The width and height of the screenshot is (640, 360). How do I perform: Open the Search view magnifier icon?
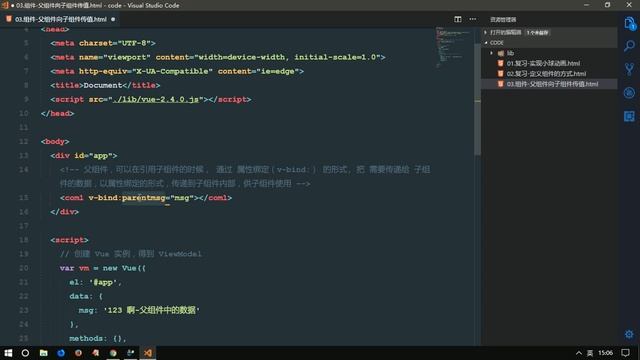pyautogui.click(x=629, y=45)
